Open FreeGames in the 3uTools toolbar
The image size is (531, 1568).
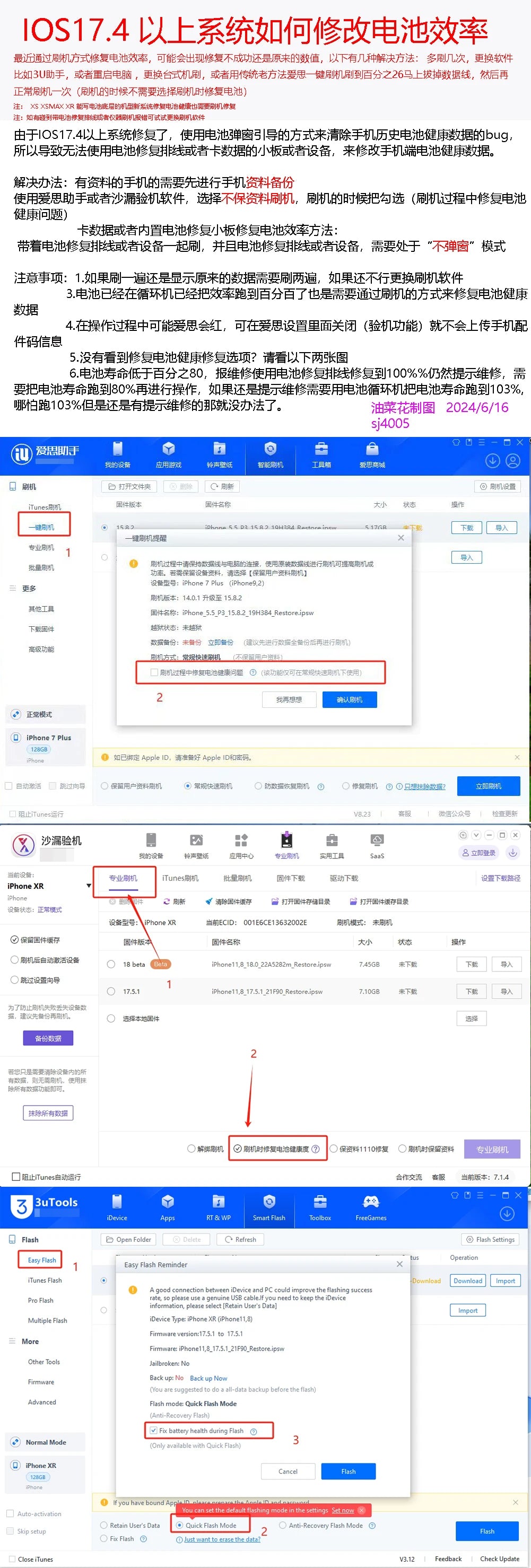point(371,1202)
